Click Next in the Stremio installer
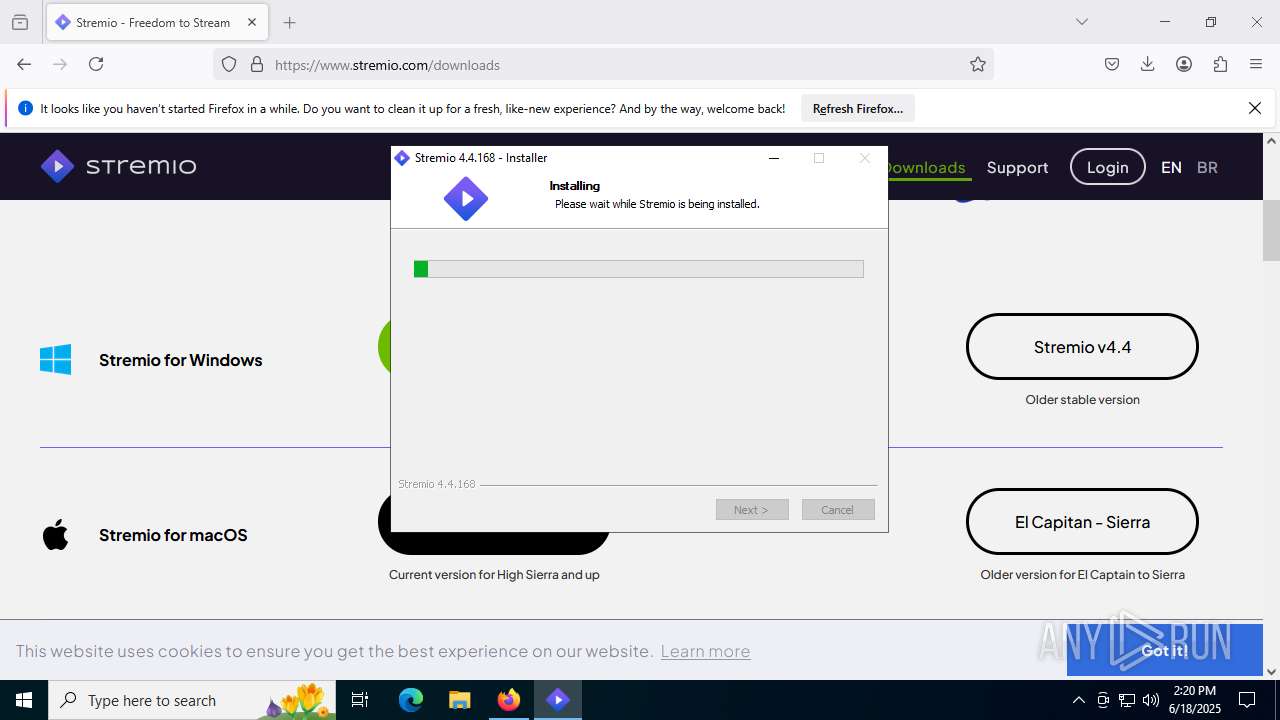1280x720 pixels. coord(752,510)
